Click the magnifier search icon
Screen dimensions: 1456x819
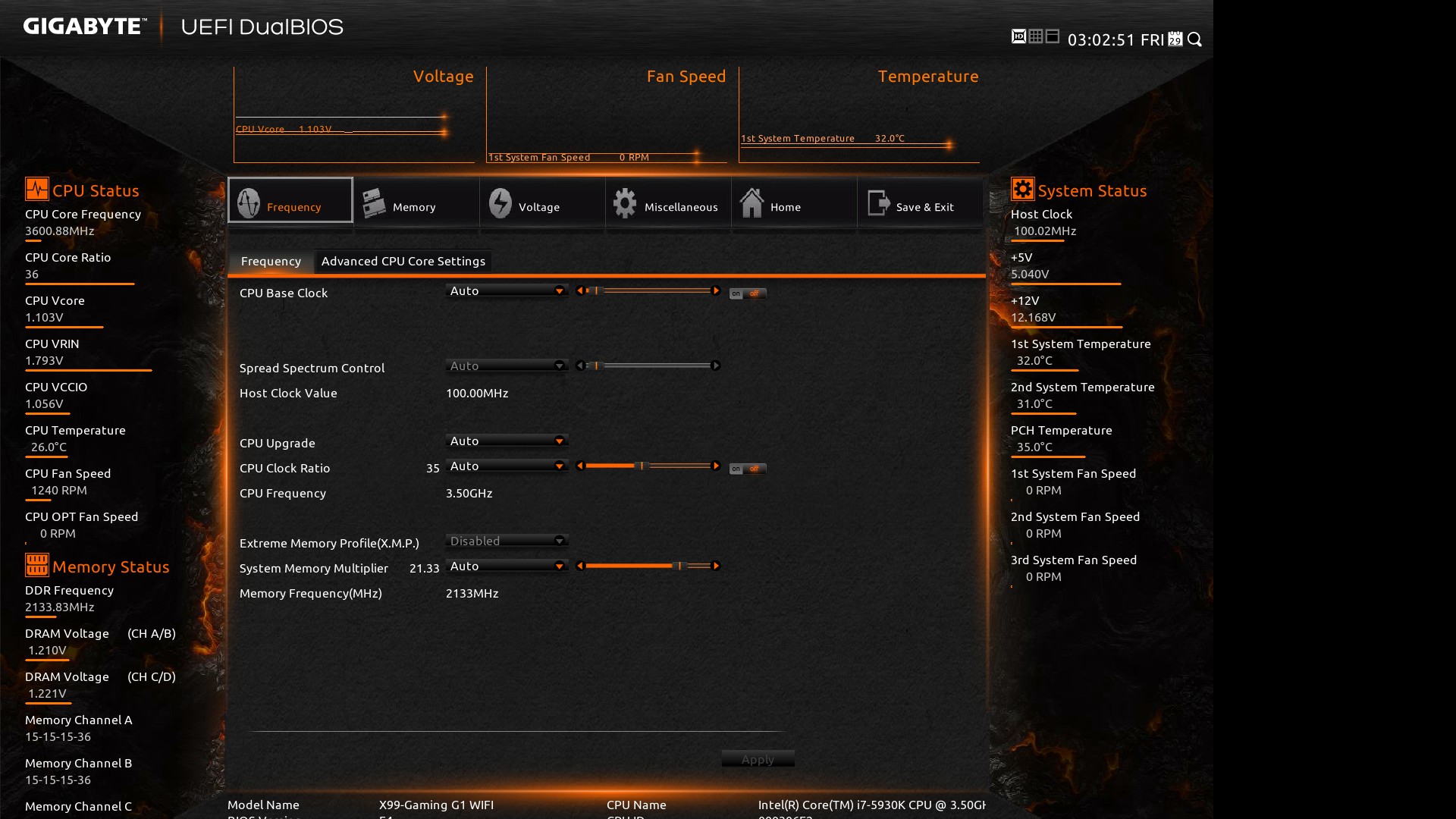(x=1194, y=39)
